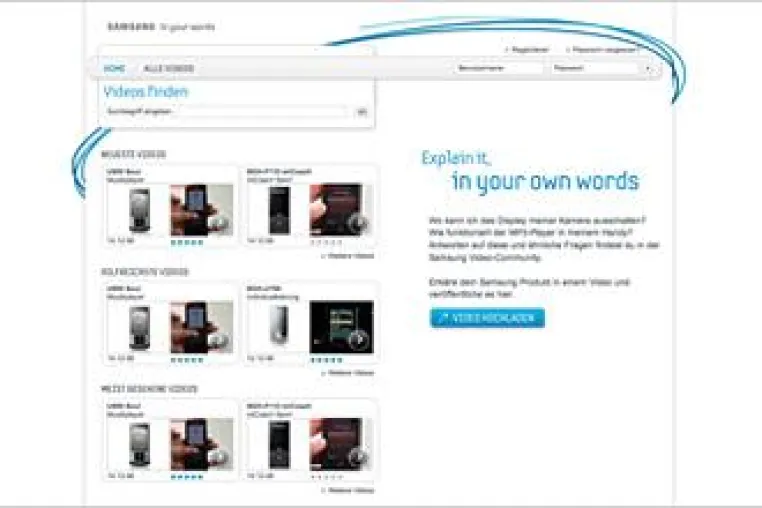The width and height of the screenshot is (762, 508).
Task: Open left phone image in Meistgesehene Videos
Action: pyautogui.click(x=139, y=445)
